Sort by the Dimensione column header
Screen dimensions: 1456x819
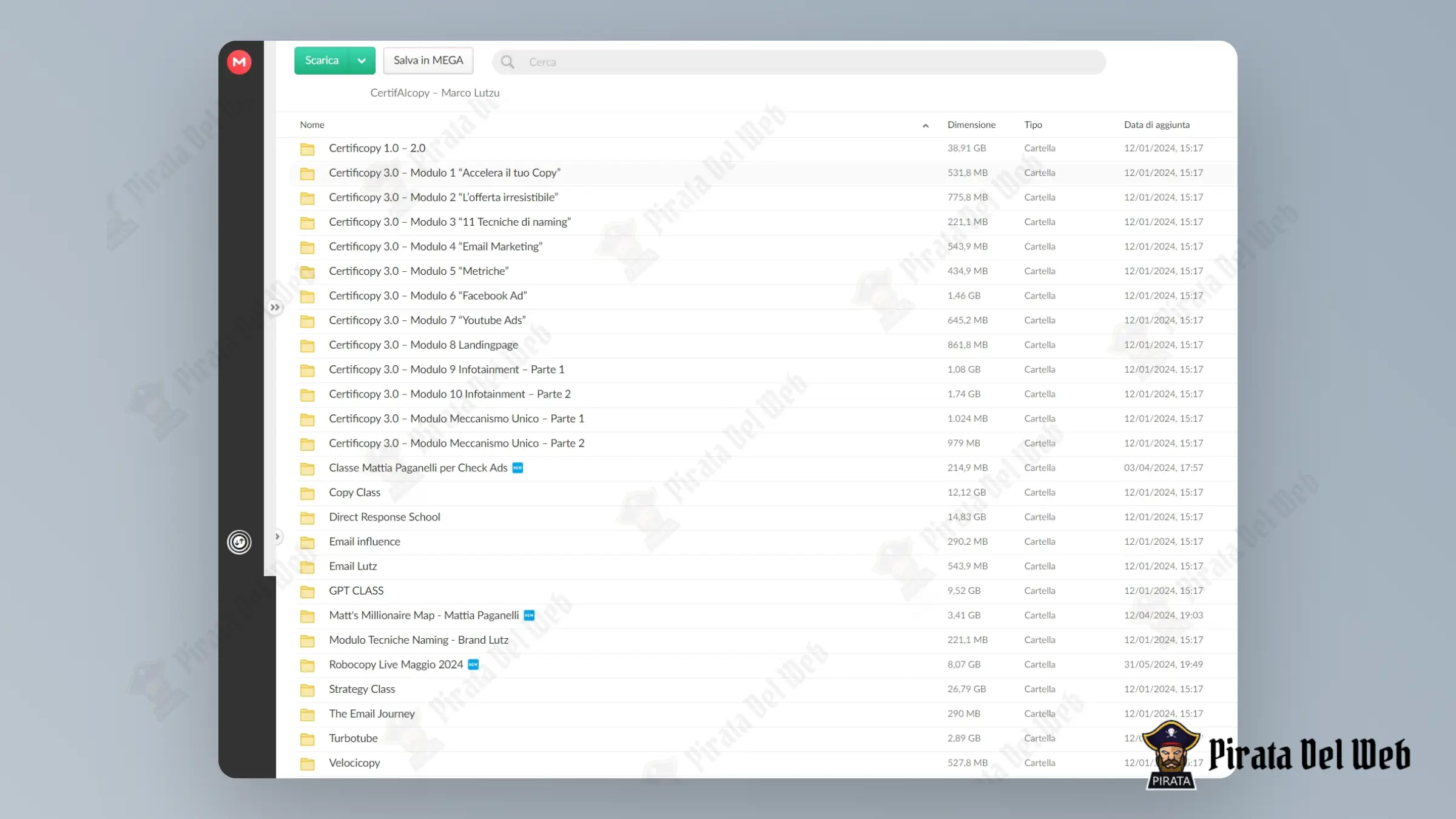coord(971,125)
